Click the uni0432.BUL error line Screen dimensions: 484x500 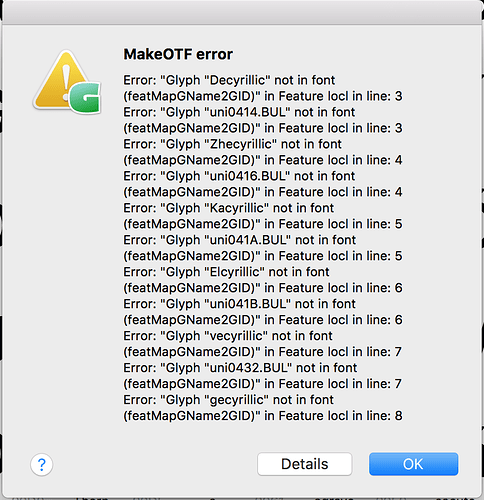(240, 368)
